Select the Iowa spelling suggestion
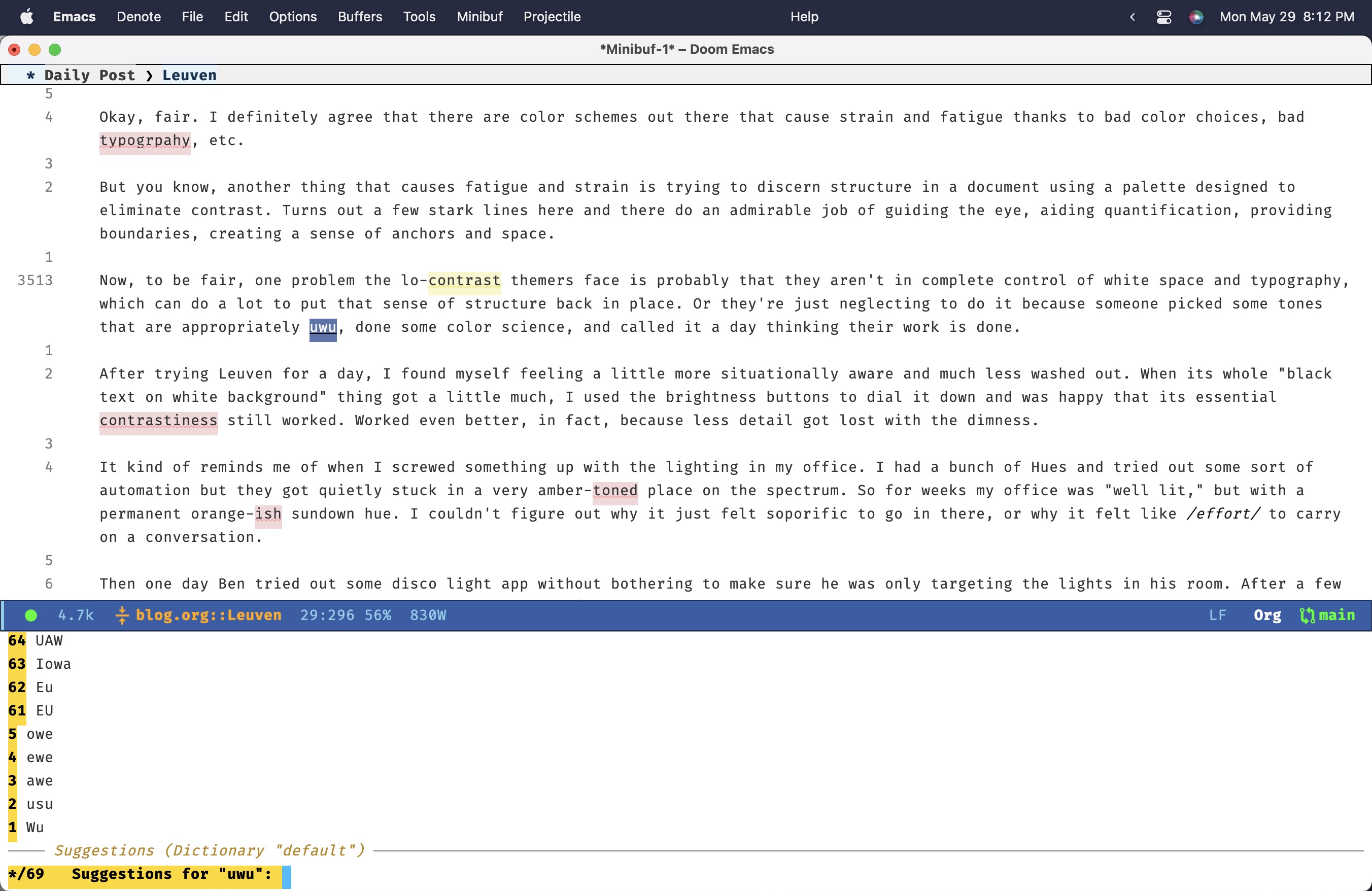The image size is (1372, 891). tap(53, 664)
